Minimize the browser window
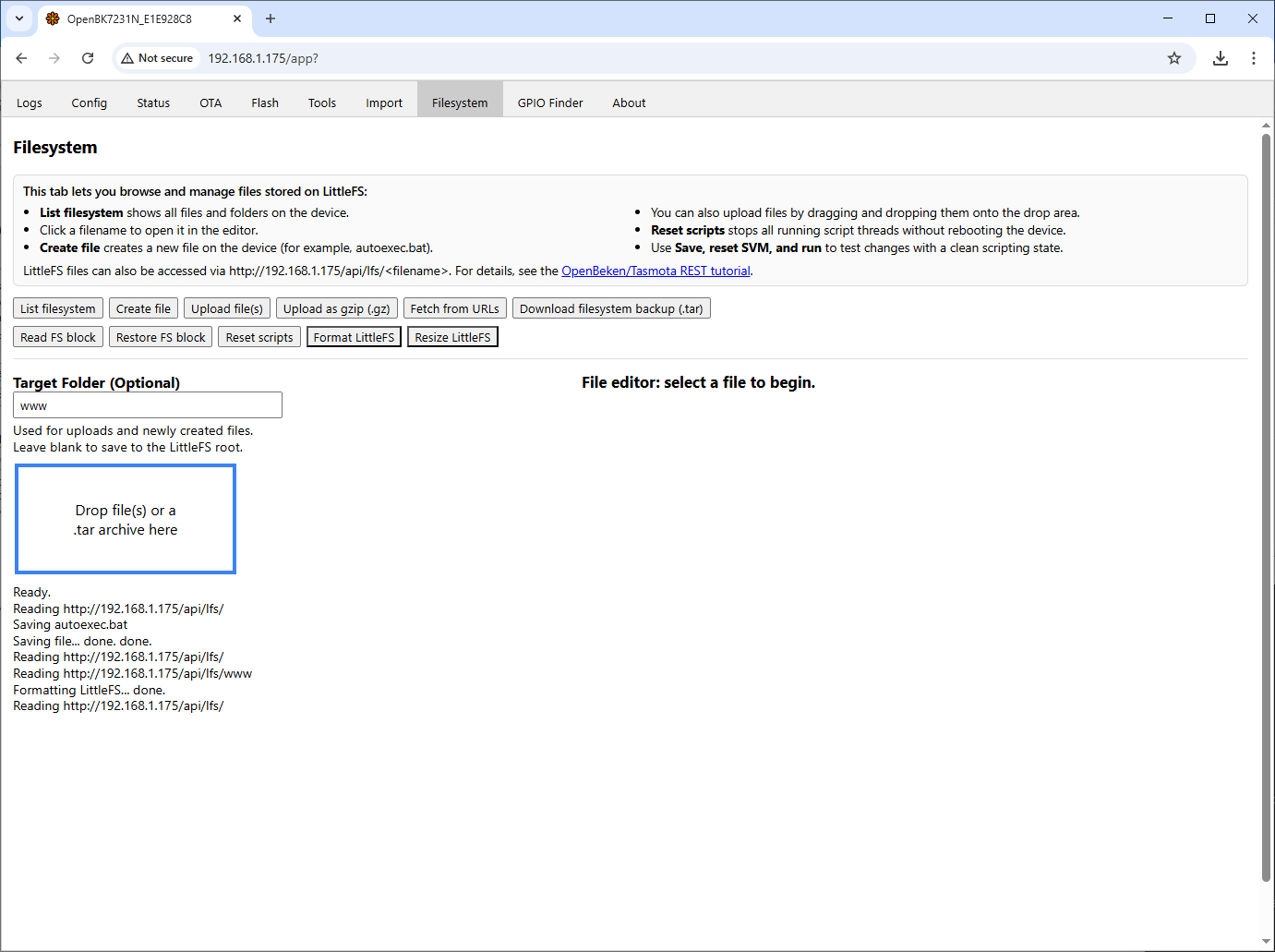The height and width of the screenshot is (952, 1275). 1168,18
